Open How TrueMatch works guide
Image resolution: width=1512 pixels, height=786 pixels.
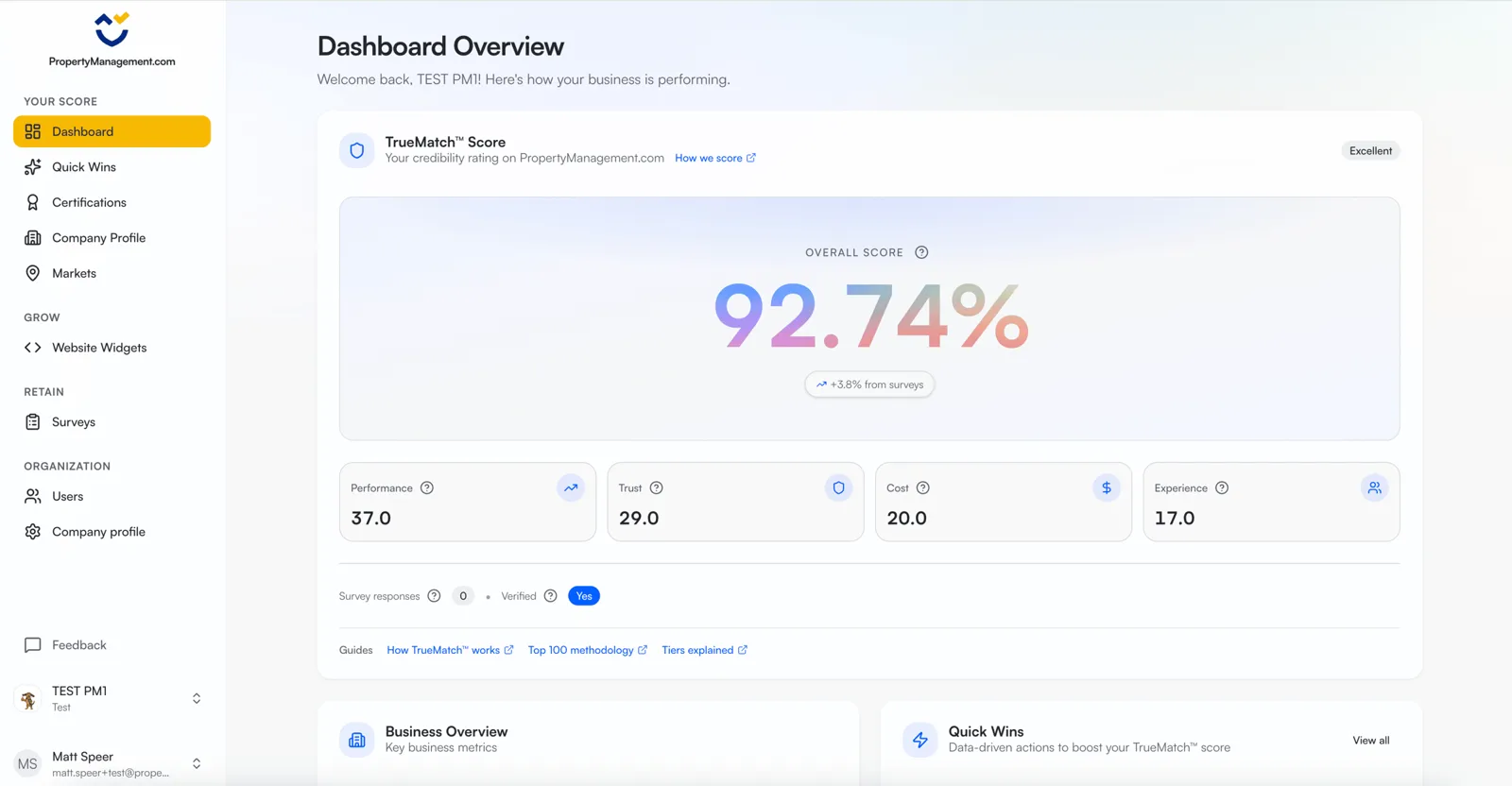click(450, 650)
